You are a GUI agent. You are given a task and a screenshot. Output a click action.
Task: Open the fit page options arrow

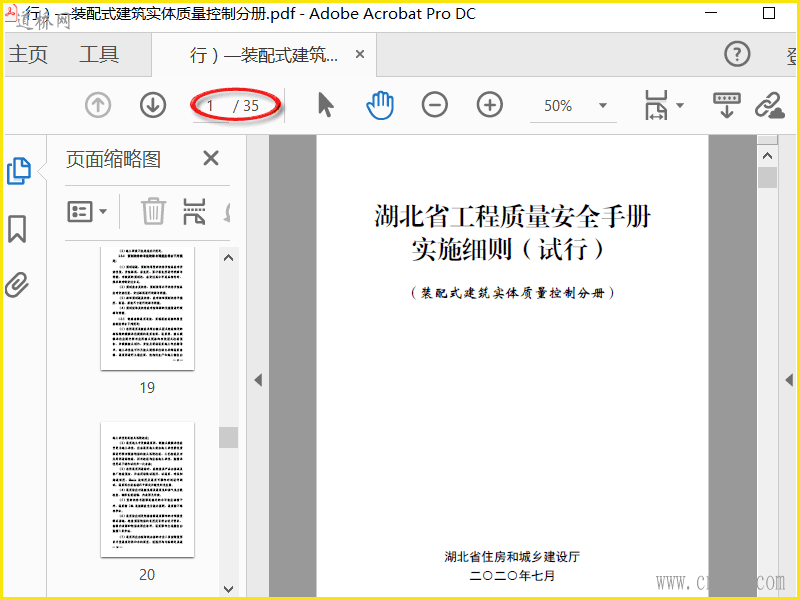680,106
